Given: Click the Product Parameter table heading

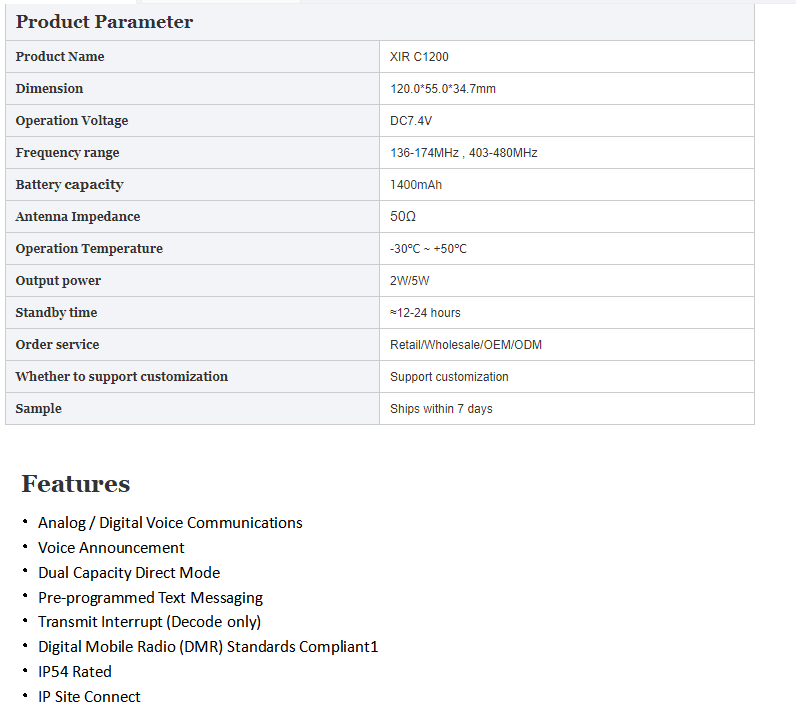Looking at the screenshot, I should point(104,22).
